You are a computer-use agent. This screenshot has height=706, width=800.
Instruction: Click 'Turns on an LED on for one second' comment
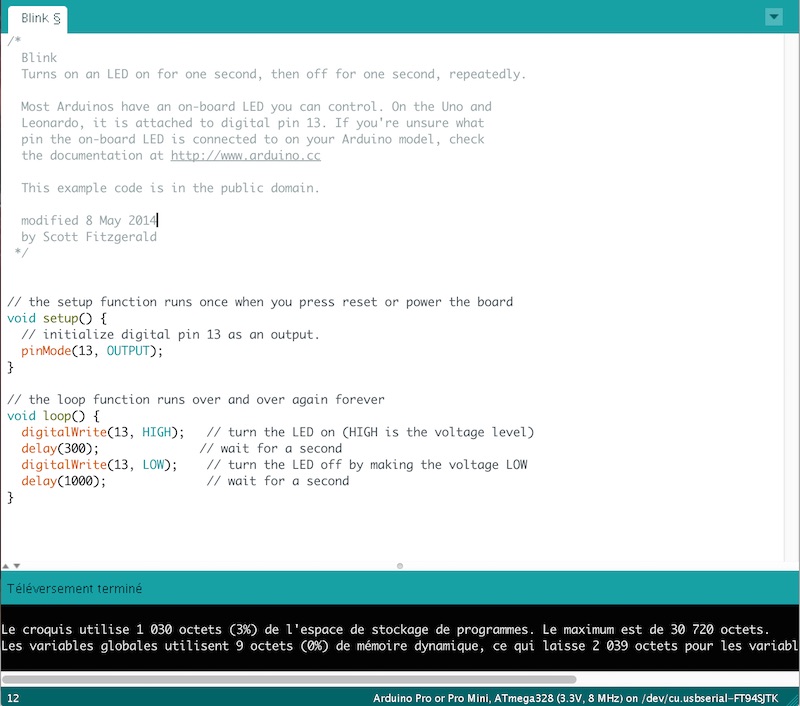pos(273,74)
